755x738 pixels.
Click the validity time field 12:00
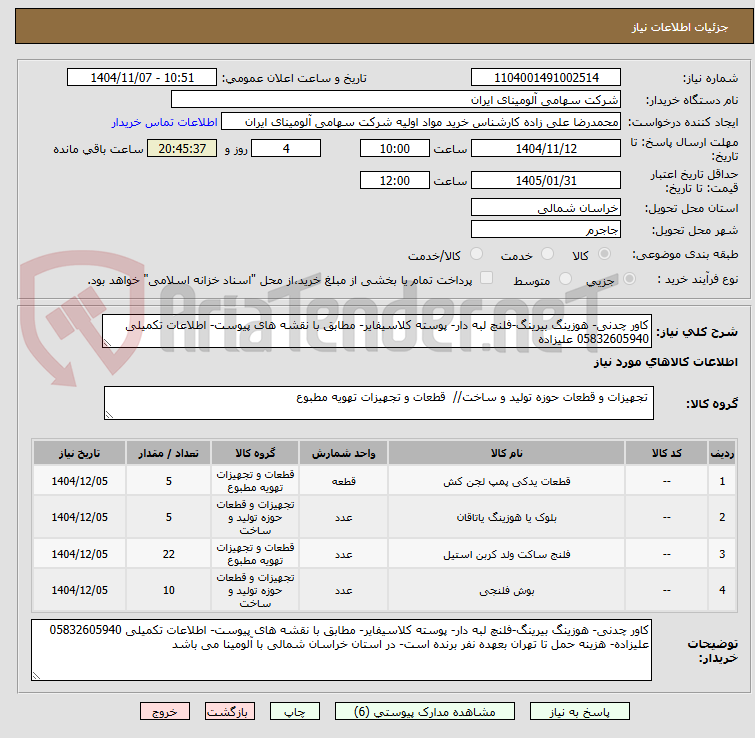(x=394, y=180)
